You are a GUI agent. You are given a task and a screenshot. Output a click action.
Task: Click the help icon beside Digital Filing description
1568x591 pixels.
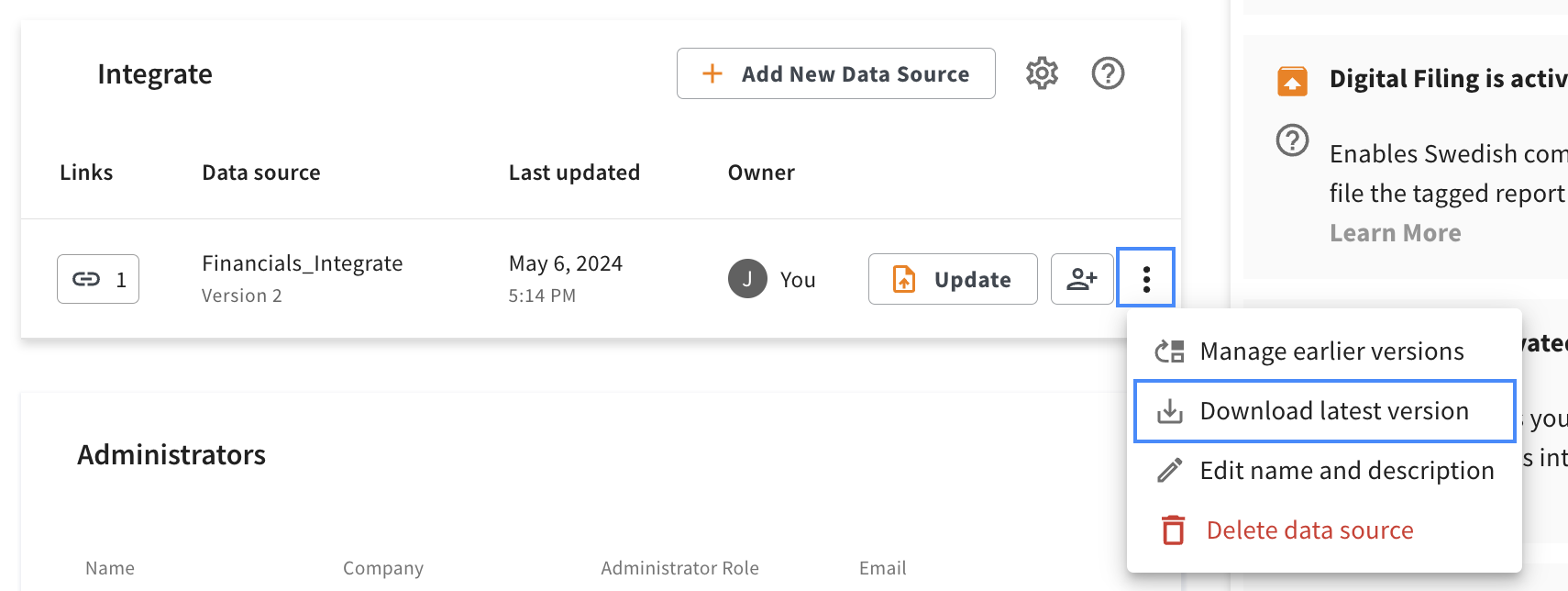1292,140
